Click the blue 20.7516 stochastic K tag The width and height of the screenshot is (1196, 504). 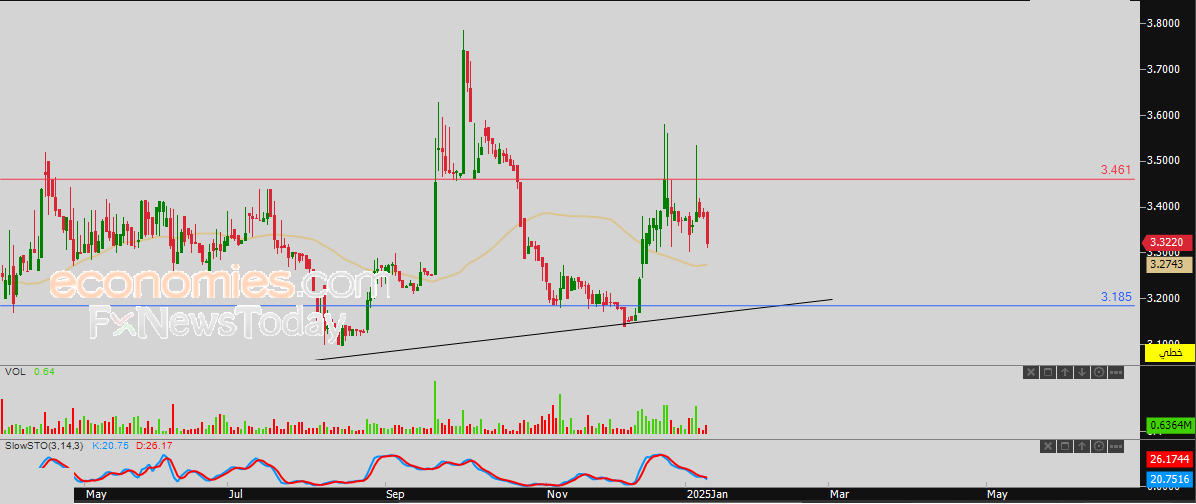[1170, 479]
